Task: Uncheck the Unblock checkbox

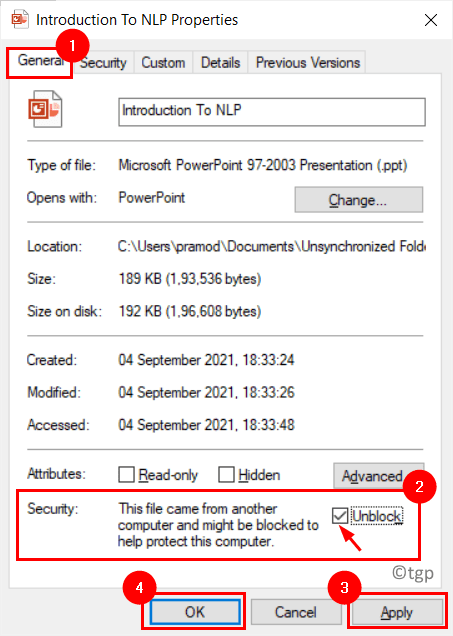Action: click(340, 516)
